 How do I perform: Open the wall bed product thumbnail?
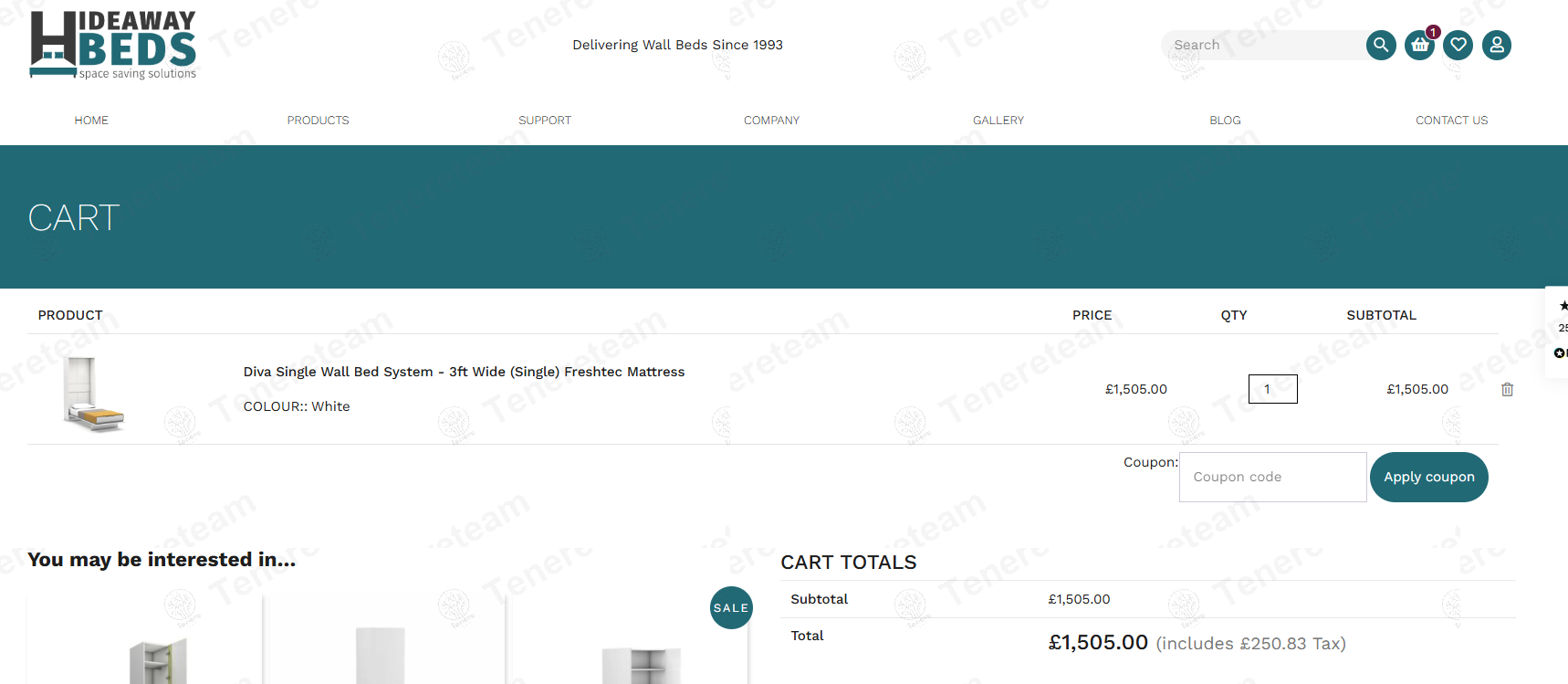pos(93,394)
